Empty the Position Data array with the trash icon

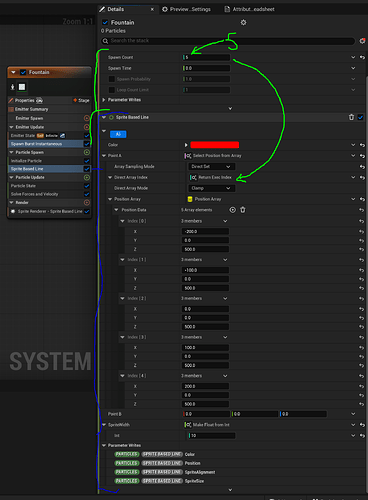pos(243,210)
